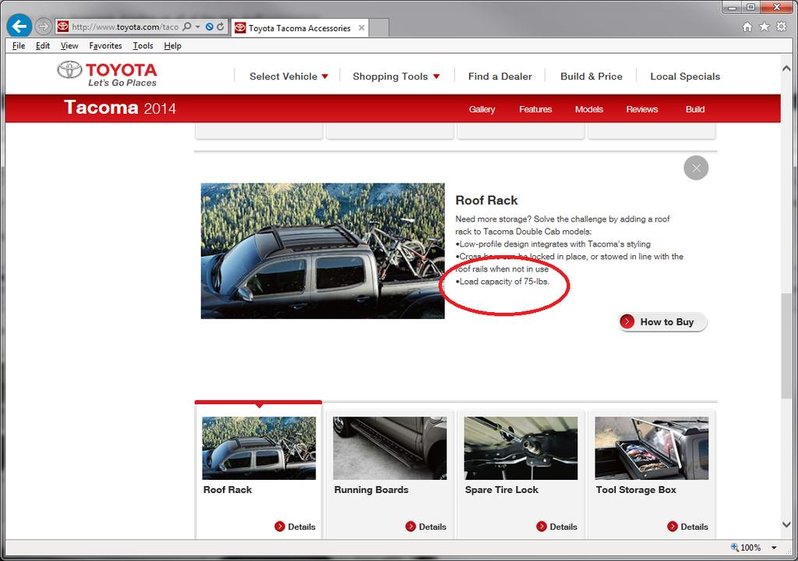Click the browser Home icon
Viewport: 798px width, 561px height.
tap(747, 27)
